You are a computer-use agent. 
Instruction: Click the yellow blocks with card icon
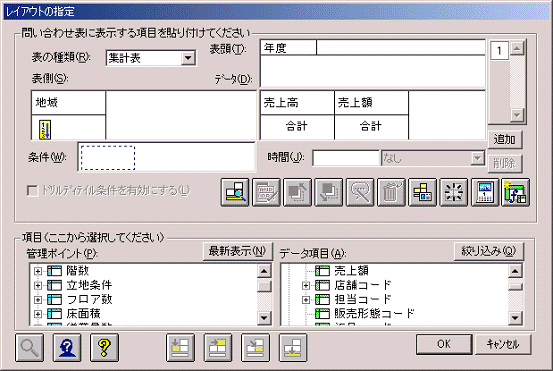(x=423, y=192)
